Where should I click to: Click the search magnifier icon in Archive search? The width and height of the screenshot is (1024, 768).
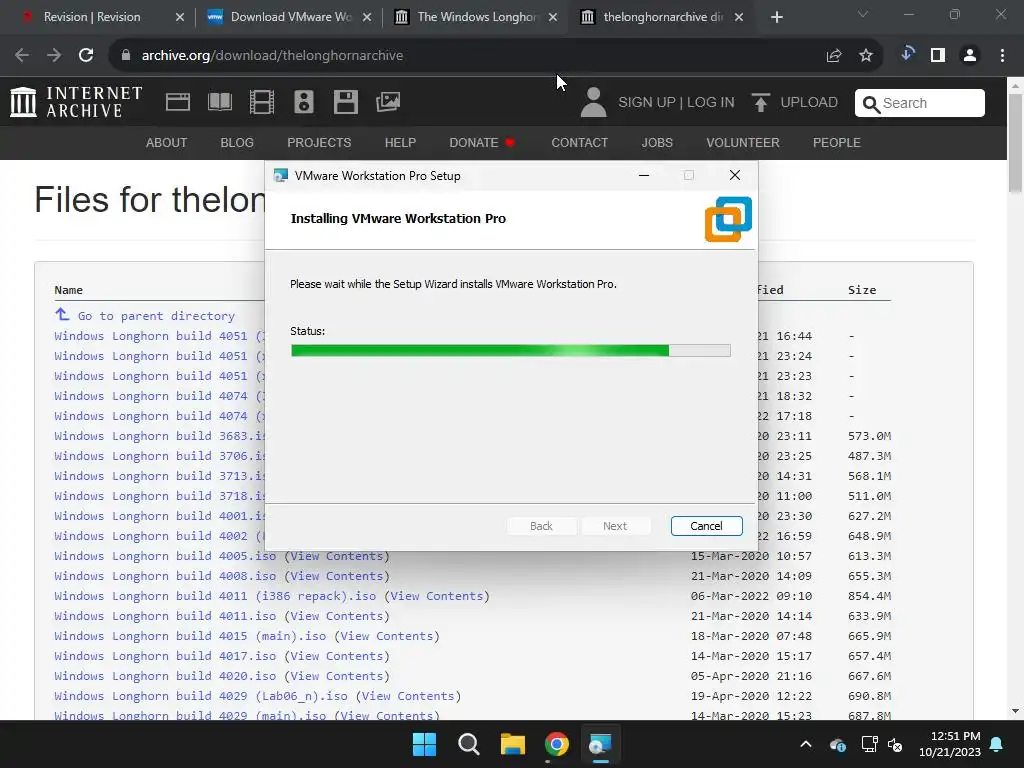[871, 103]
